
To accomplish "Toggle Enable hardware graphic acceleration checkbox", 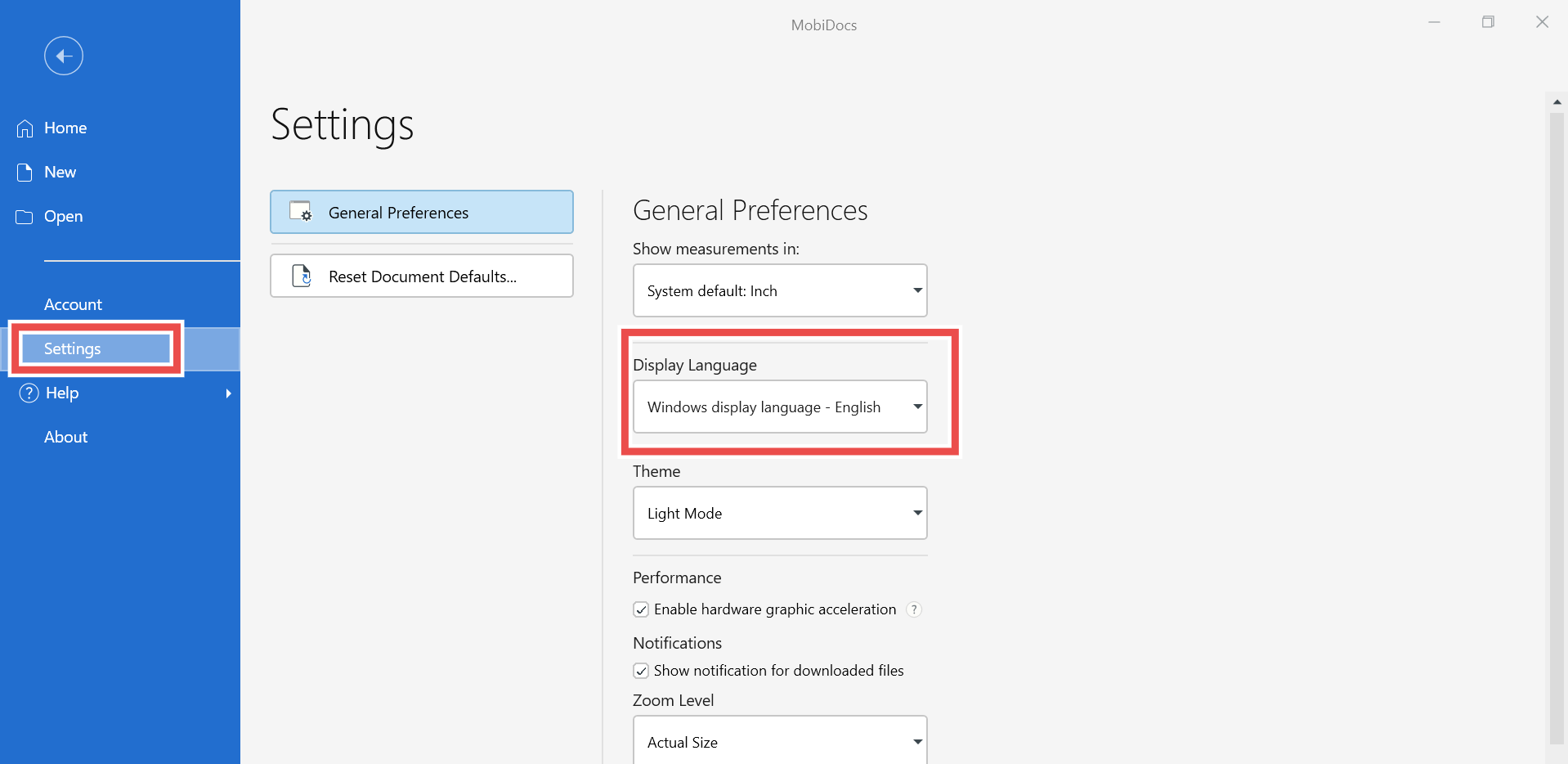I will tap(641, 609).
